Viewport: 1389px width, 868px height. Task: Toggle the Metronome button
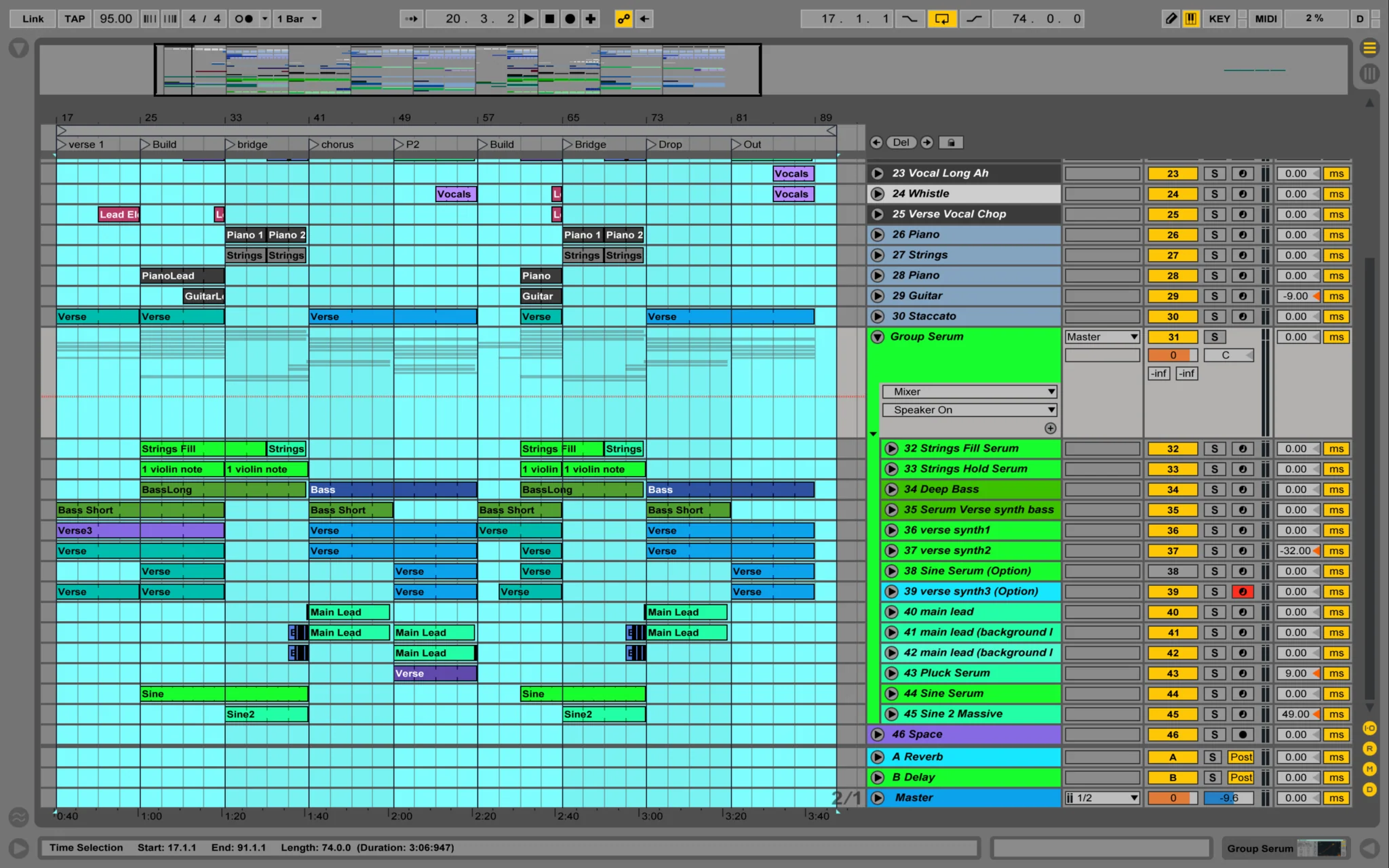(243, 19)
